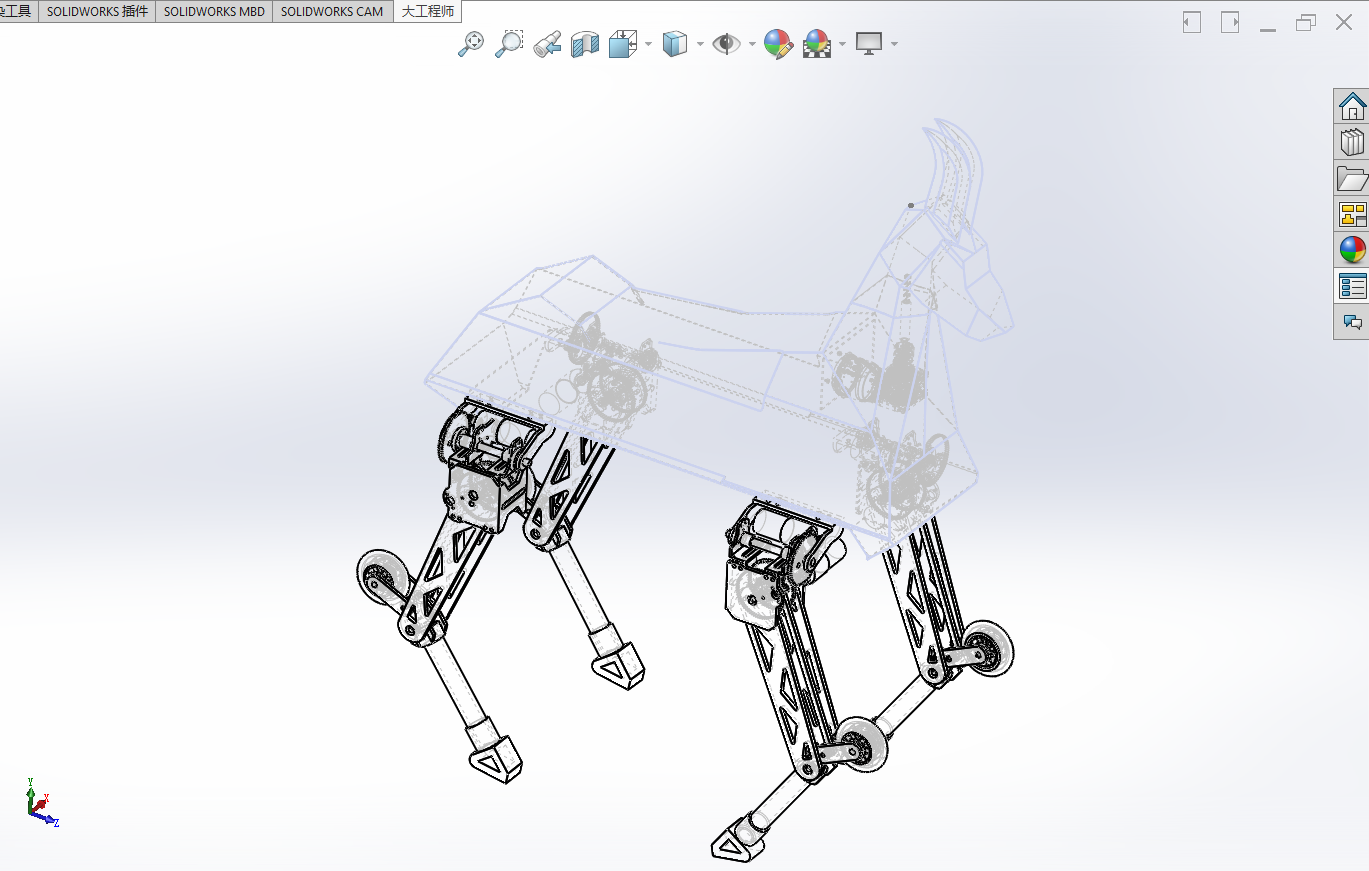Click the tile-right document window button
The height and width of the screenshot is (871, 1369).
[x=1230, y=22]
